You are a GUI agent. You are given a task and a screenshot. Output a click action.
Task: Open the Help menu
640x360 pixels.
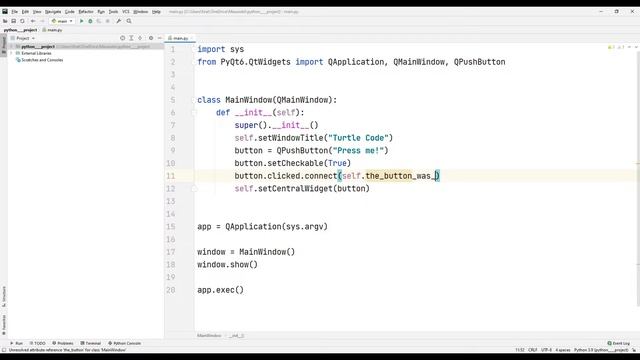point(156,12)
